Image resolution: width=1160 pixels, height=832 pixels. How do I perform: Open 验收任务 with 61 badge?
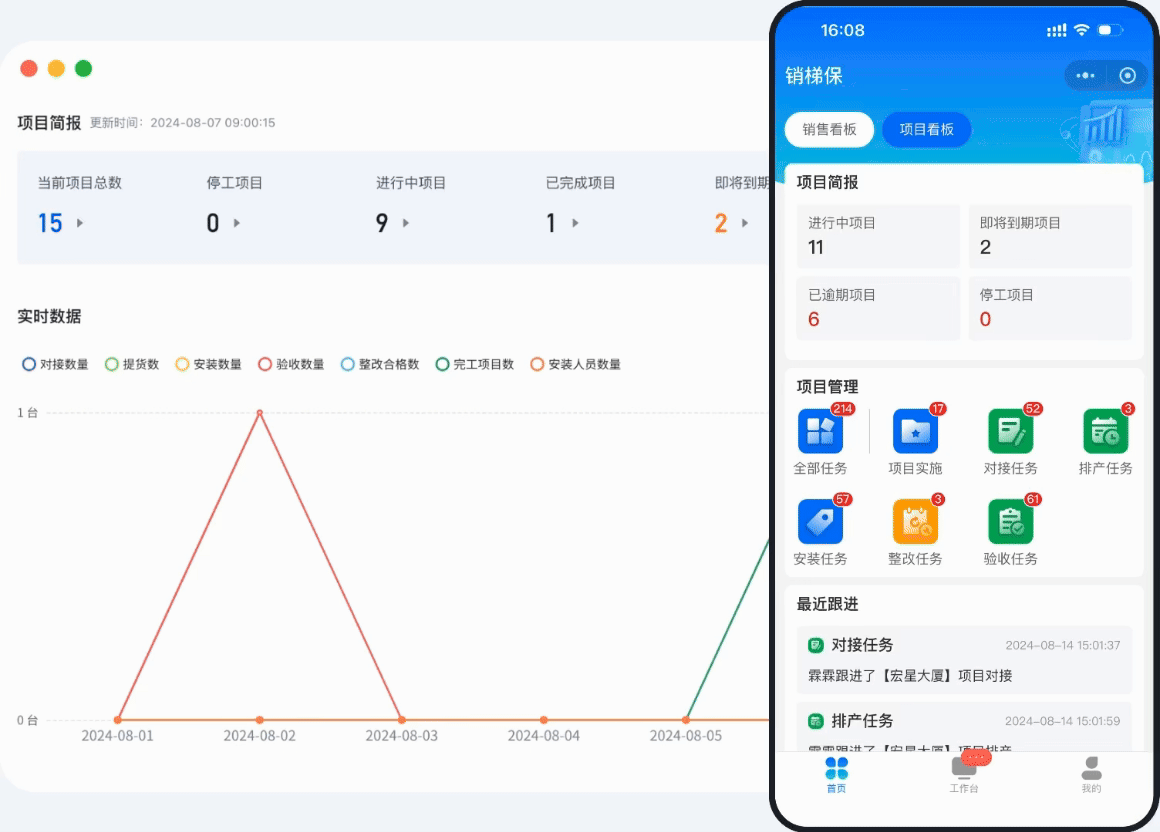pyautogui.click(x=1011, y=520)
